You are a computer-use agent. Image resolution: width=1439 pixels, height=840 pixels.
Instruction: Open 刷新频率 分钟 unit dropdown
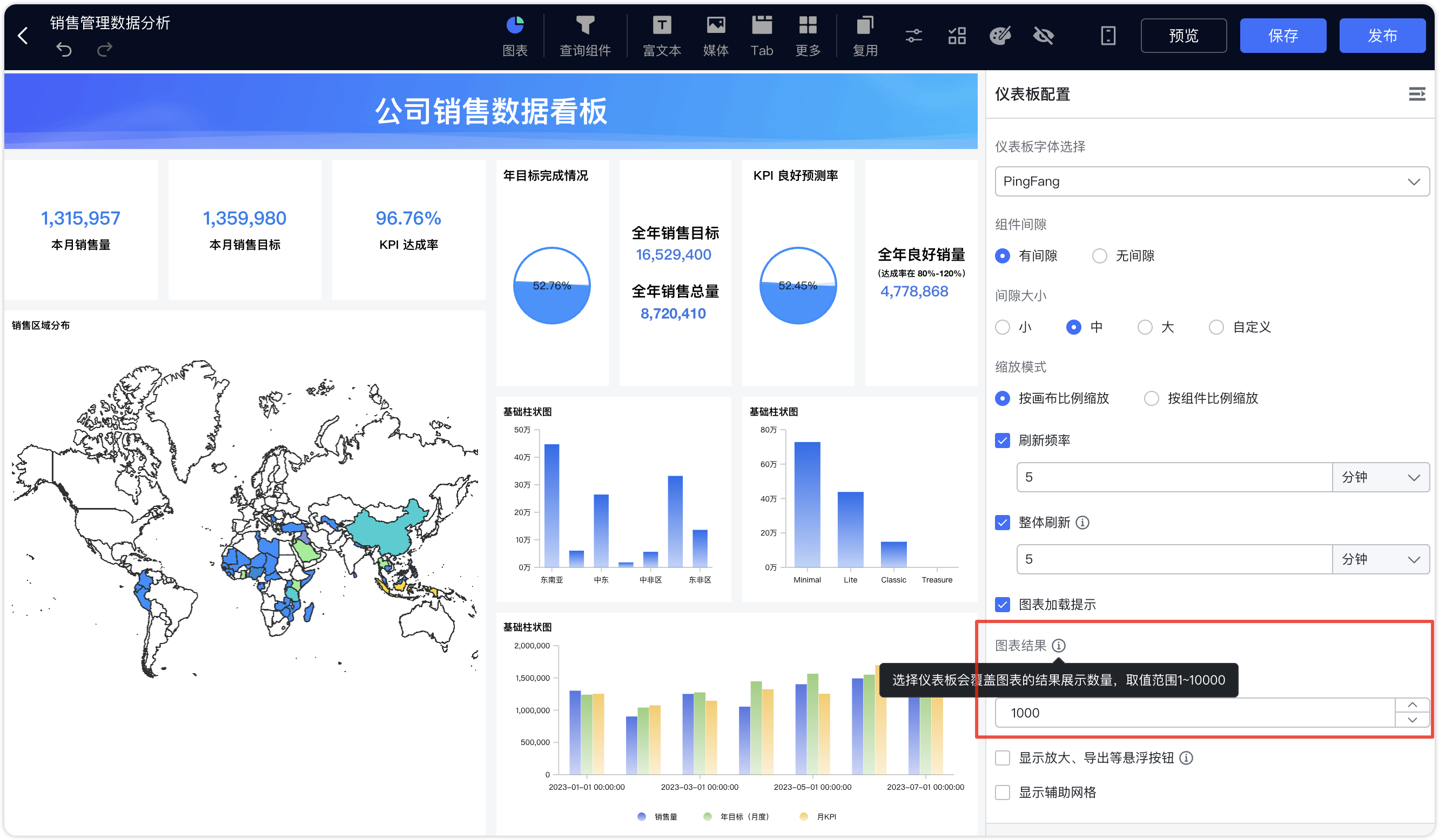1381,477
